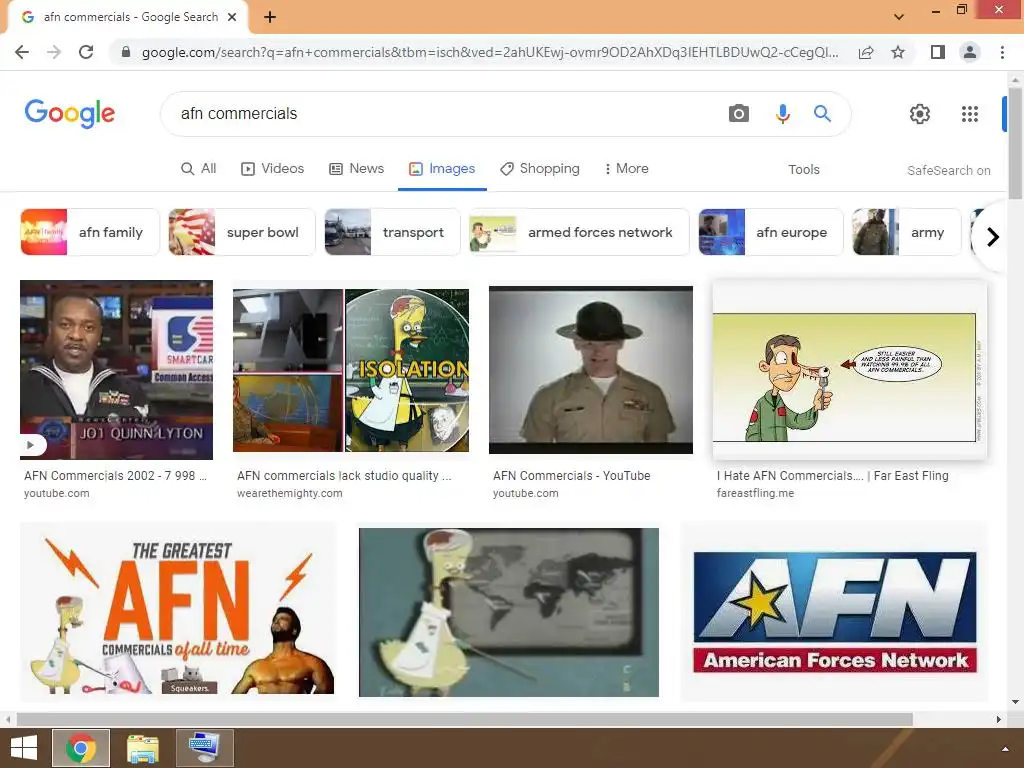The height and width of the screenshot is (768, 1024).
Task: Open the Google apps grid
Action: tap(970, 114)
